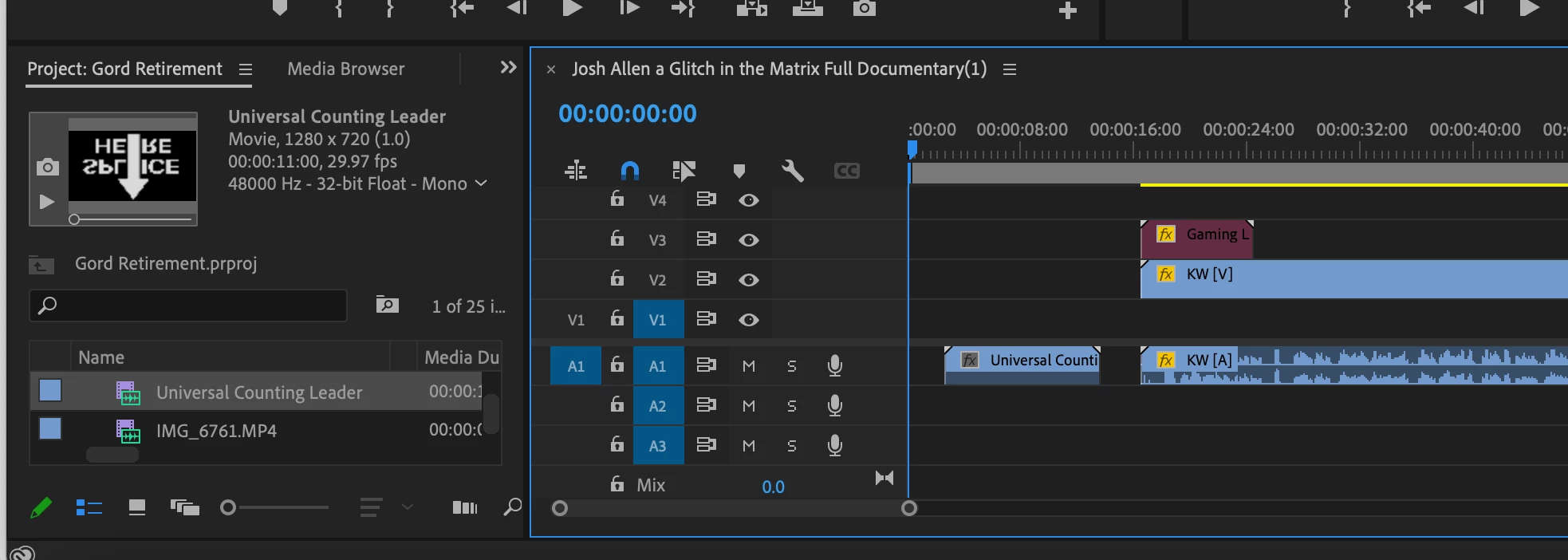The width and height of the screenshot is (1568, 560).
Task: Toggle A1 source patching indicator
Action: tap(576, 366)
